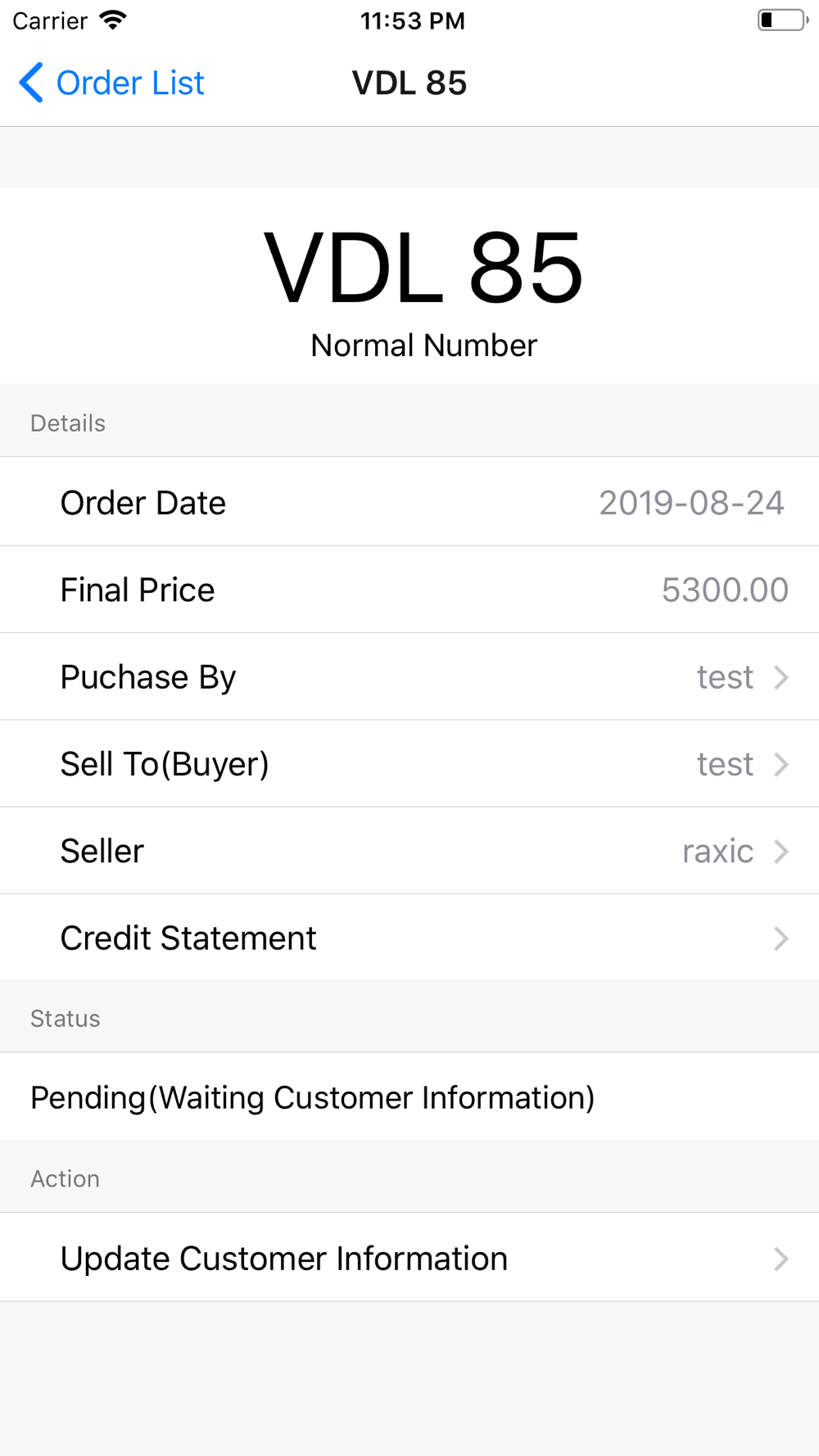Viewport: 819px width, 1456px height.
Task: Select the Seller row label
Action: [102, 851]
